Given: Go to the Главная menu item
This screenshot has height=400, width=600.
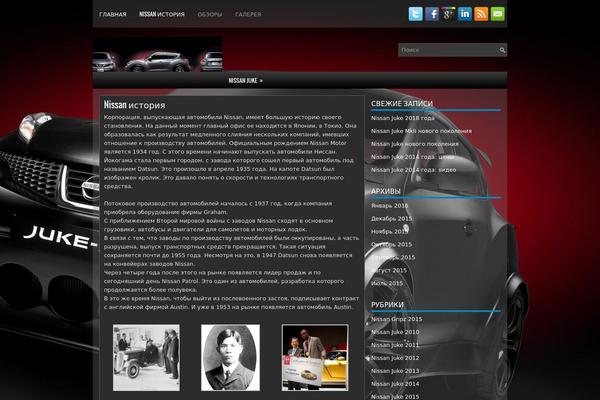Looking at the screenshot, I should click(112, 15).
